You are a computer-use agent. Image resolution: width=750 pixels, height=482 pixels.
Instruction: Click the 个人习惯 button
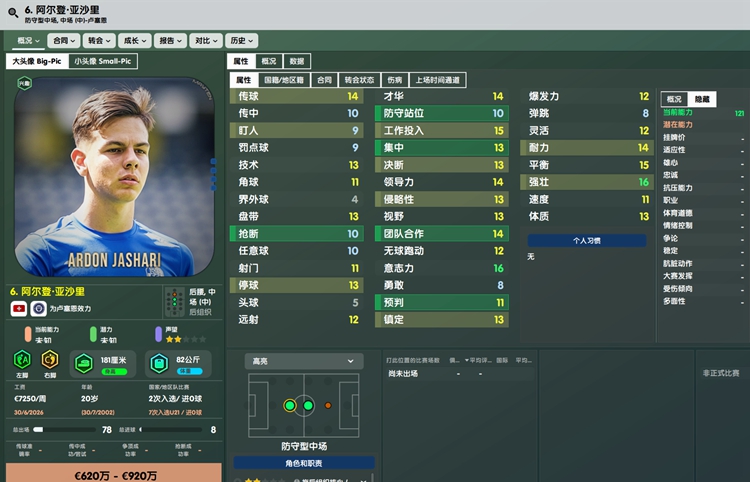tap(587, 241)
